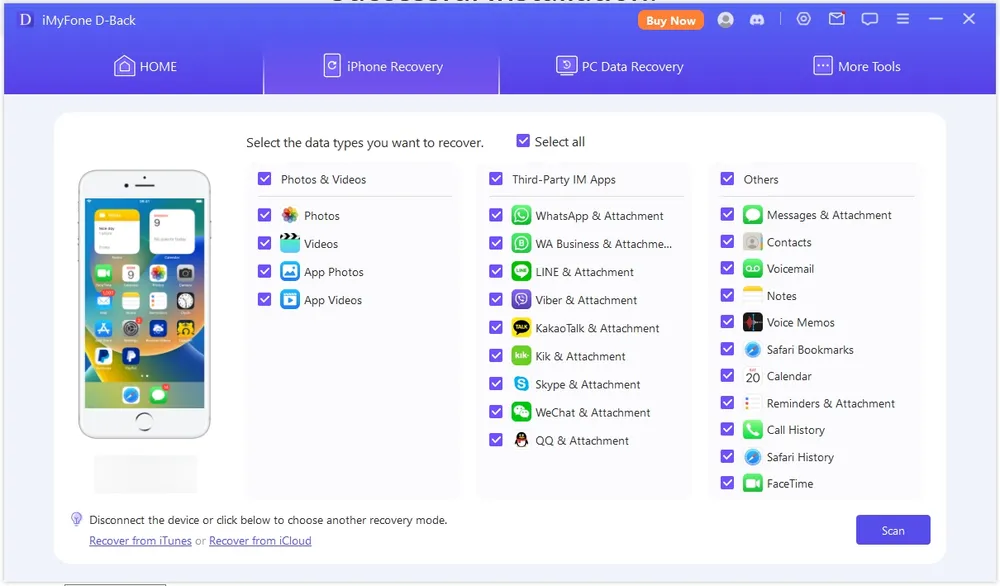This screenshot has width=1000, height=586.
Task: Click the Buy Now button
Action: (x=671, y=20)
